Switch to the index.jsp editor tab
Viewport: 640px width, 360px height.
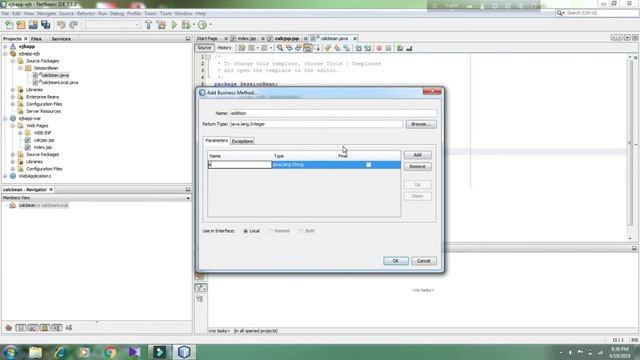pos(247,38)
